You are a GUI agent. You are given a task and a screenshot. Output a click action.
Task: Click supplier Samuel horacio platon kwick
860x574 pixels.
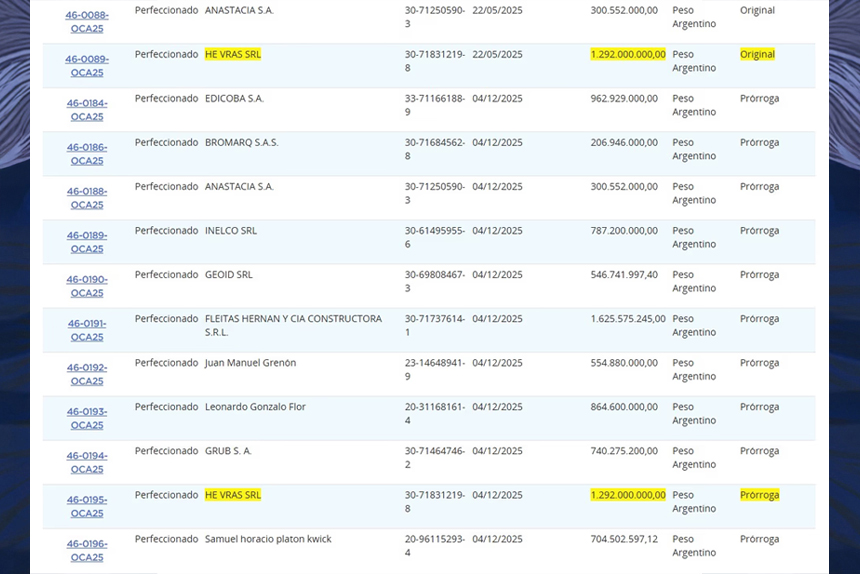coord(268,539)
